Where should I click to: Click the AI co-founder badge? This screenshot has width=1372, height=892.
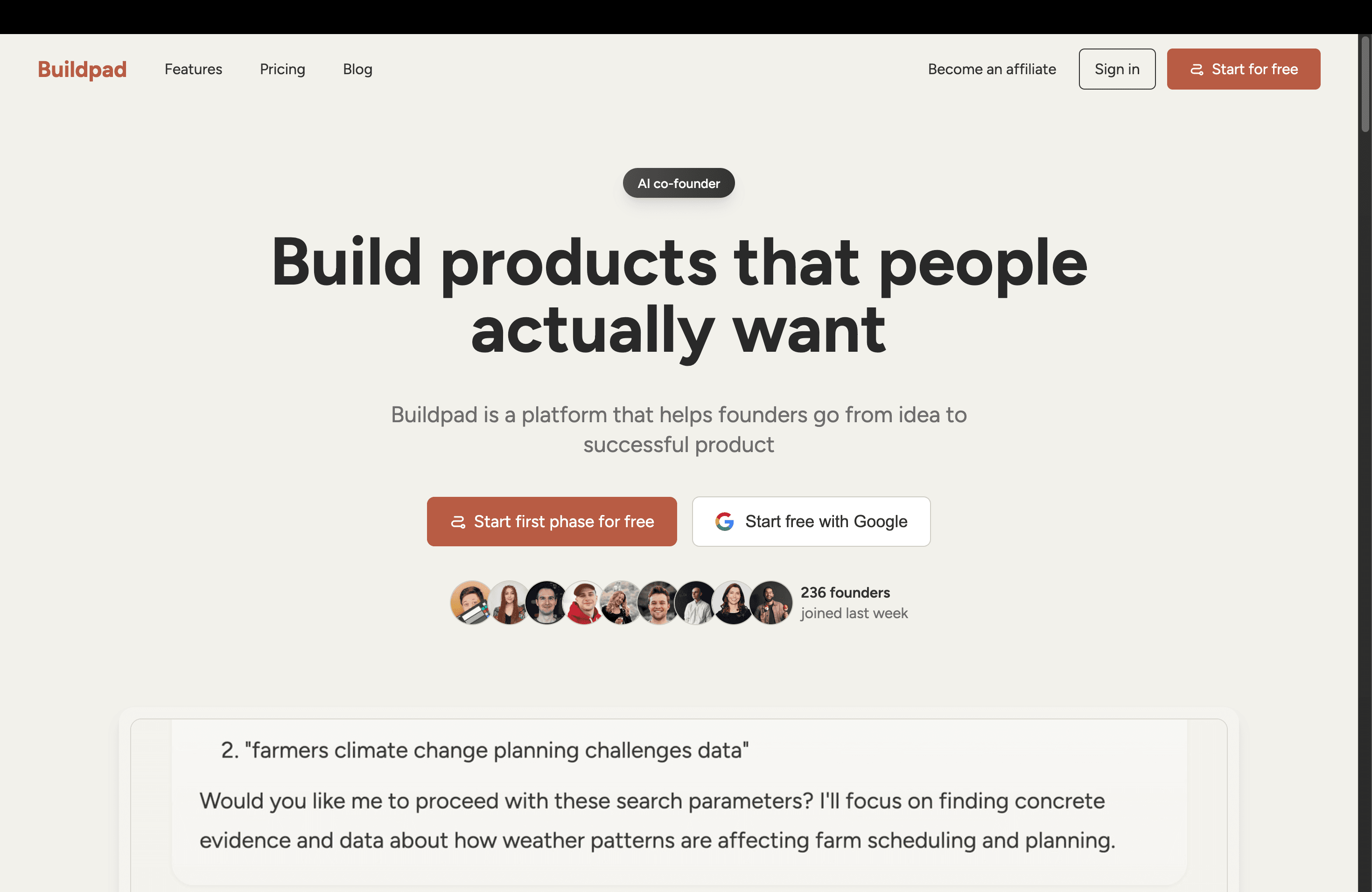click(x=679, y=183)
